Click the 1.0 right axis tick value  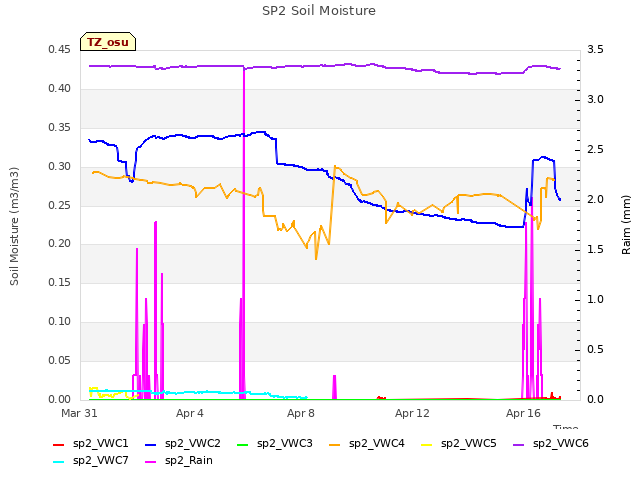[595, 300]
